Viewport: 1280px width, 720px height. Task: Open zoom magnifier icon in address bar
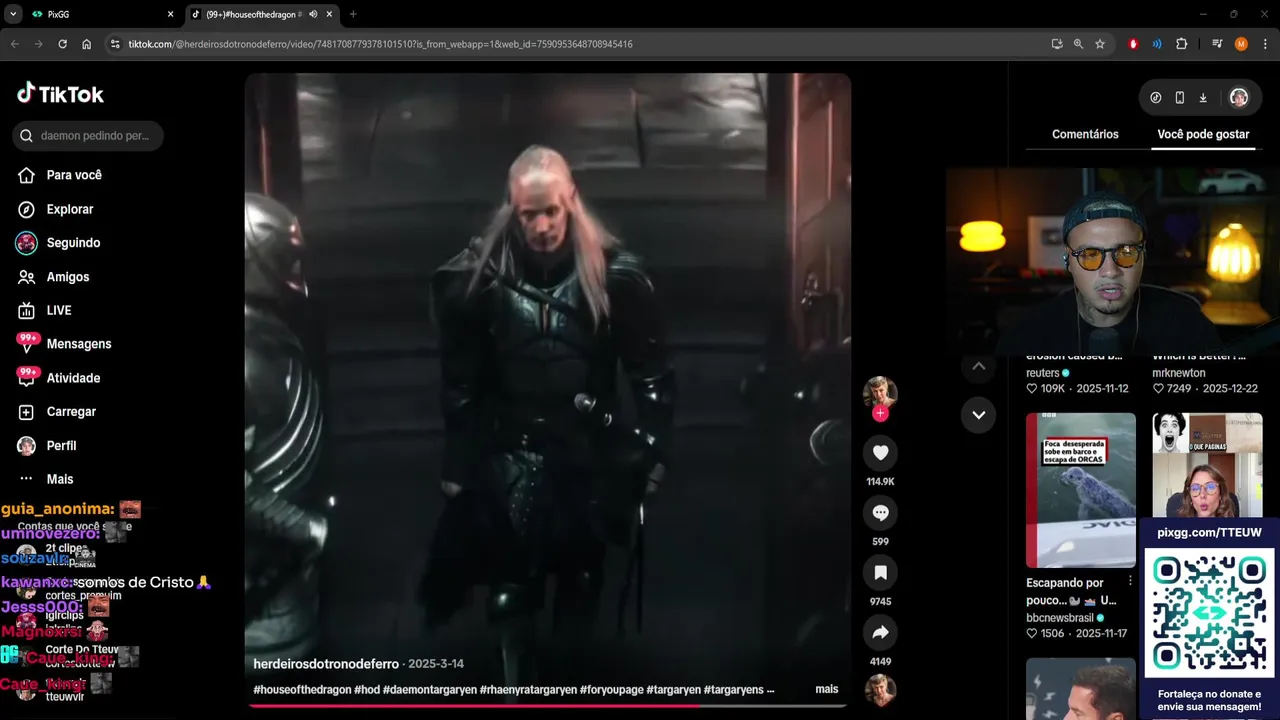1078,44
